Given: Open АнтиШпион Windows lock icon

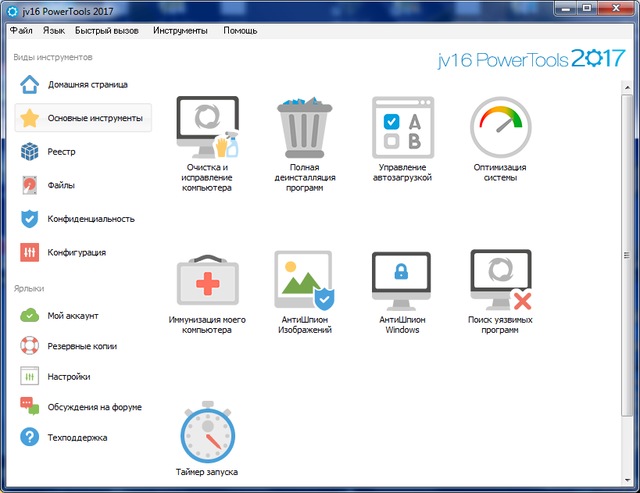Looking at the screenshot, I should 402,279.
